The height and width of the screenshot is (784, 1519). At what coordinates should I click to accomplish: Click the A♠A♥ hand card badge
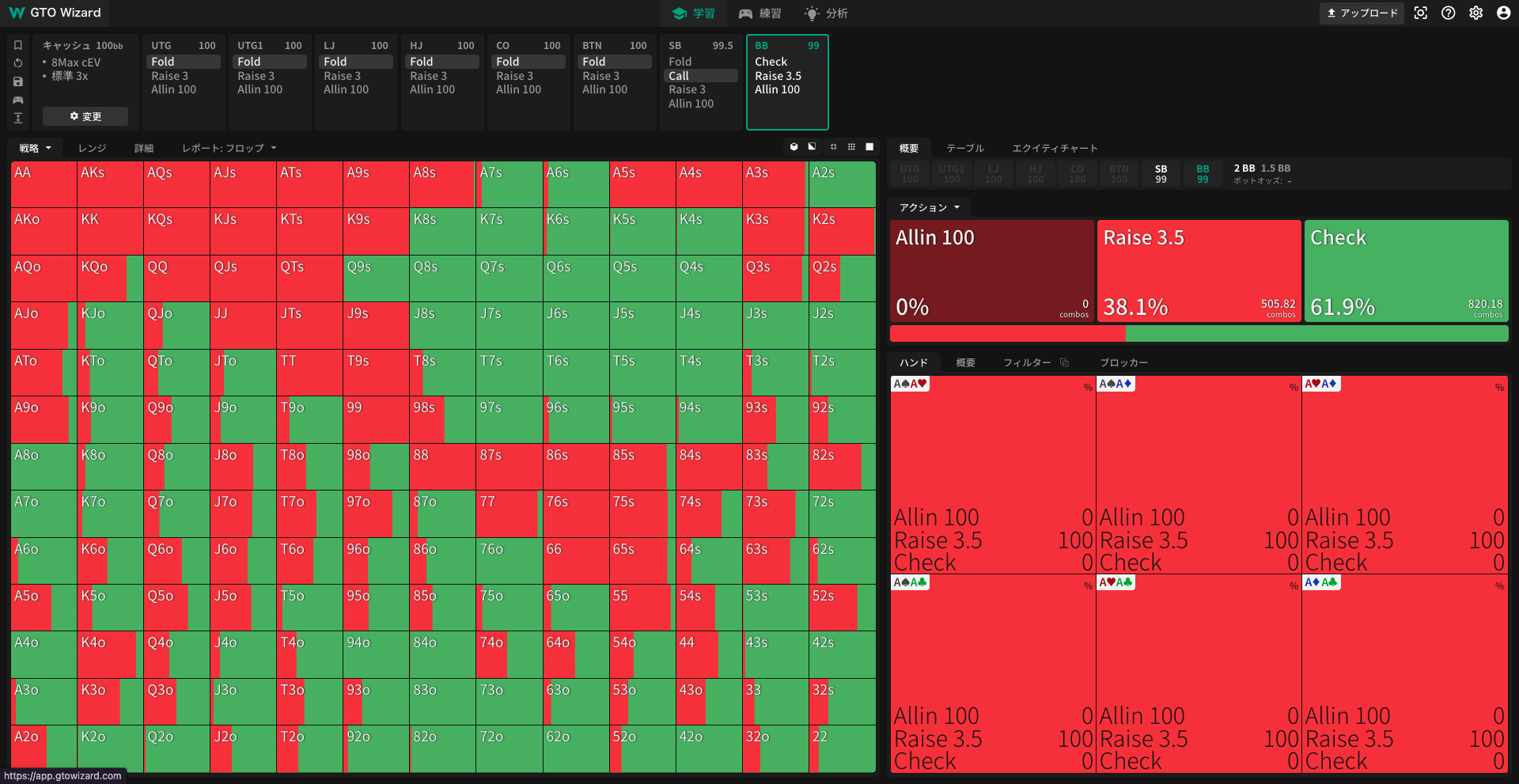coord(910,384)
